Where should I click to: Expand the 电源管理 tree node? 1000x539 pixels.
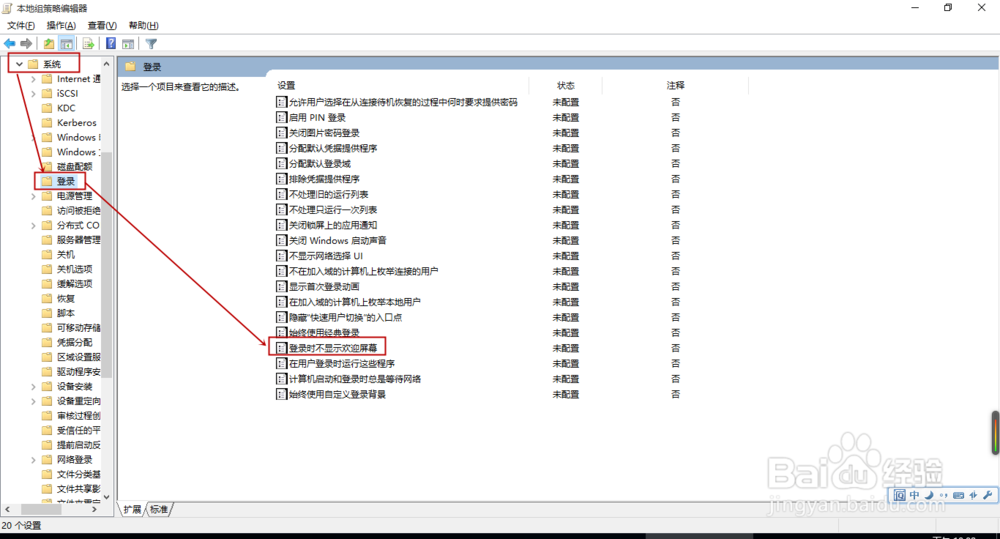pyautogui.click(x=33, y=196)
